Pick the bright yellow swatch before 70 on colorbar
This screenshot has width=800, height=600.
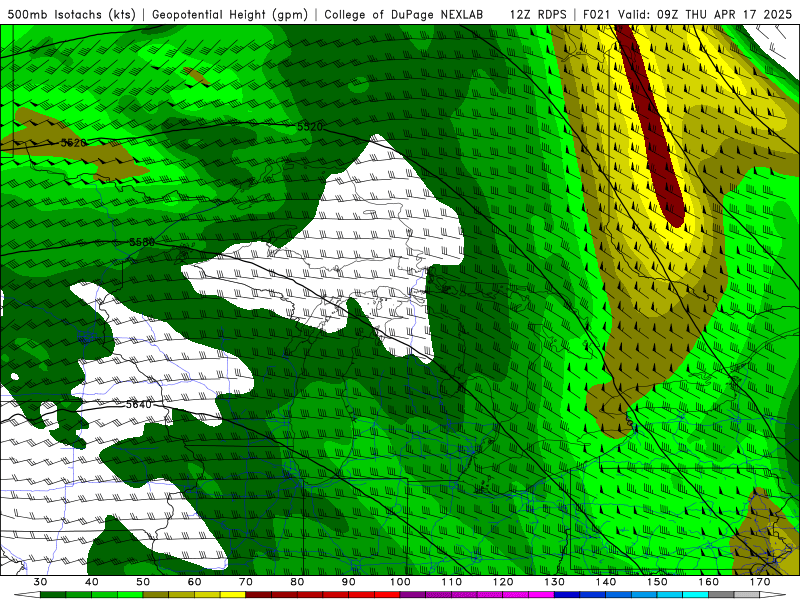pyautogui.click(x=233, y=595)
